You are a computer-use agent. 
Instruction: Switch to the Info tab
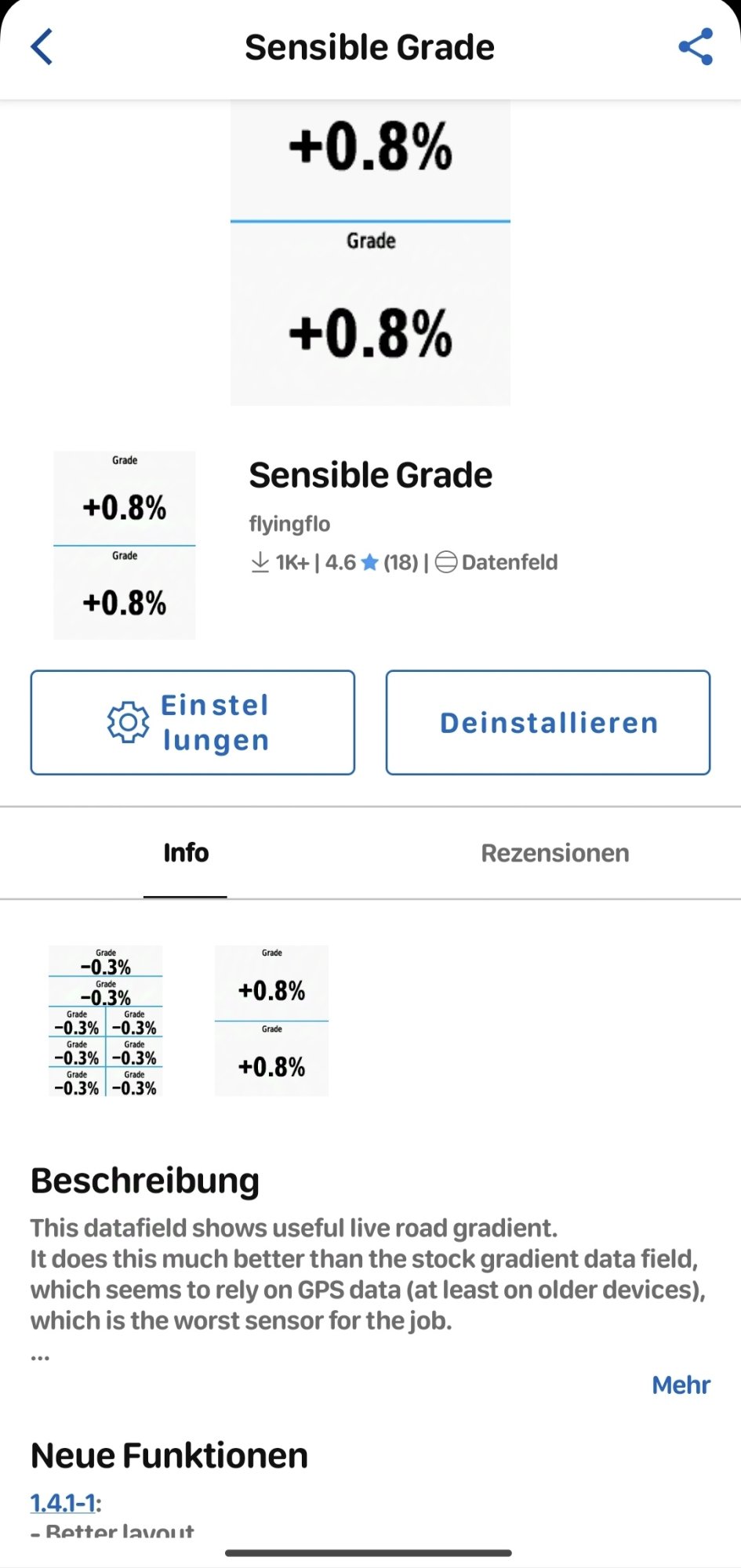(x=186, y=853)
